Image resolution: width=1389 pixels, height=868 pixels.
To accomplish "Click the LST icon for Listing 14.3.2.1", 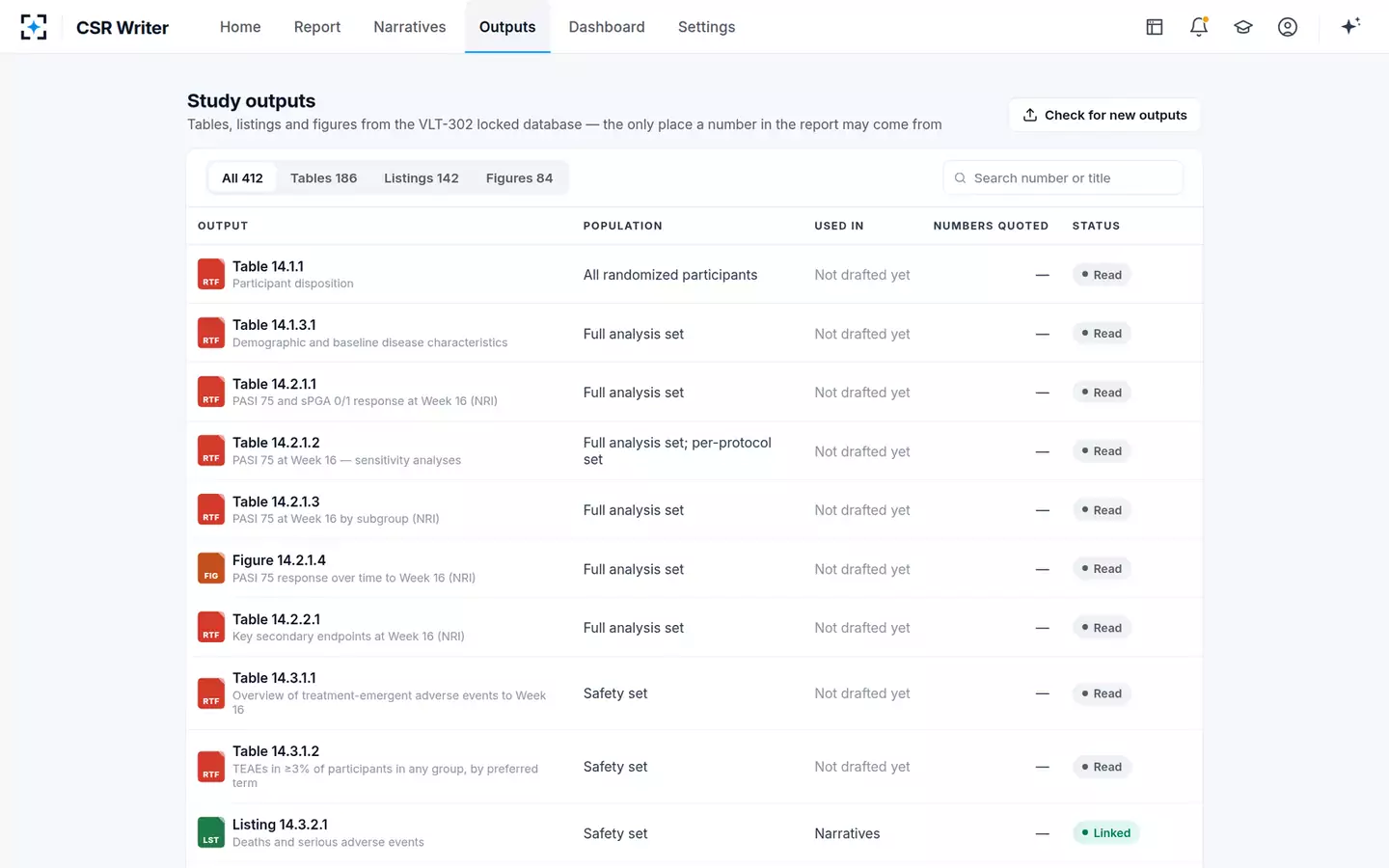I will coord(211,832).
